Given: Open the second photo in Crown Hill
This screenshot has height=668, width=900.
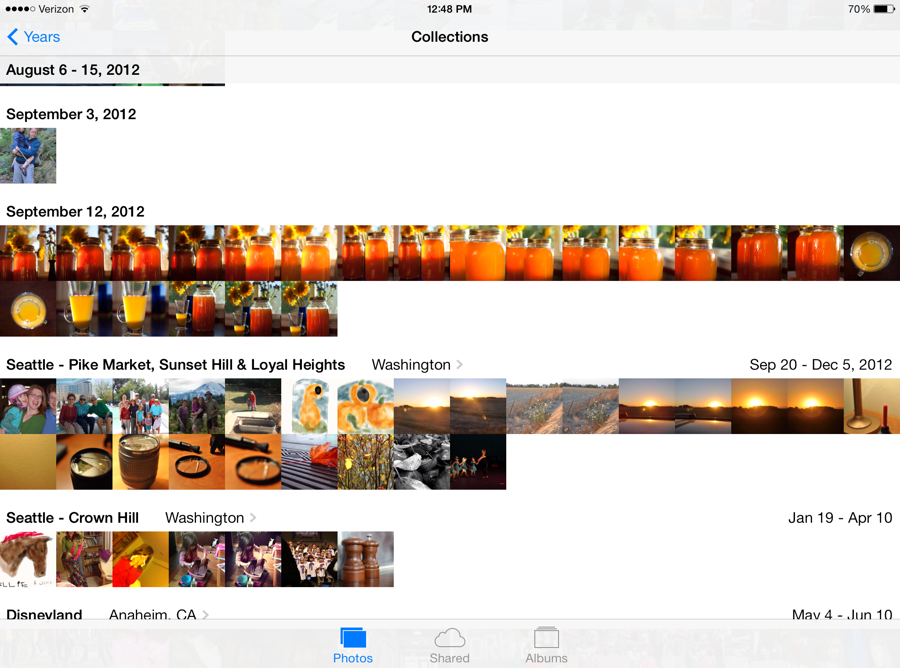Looking at the screenshot, I should [84, 559].
